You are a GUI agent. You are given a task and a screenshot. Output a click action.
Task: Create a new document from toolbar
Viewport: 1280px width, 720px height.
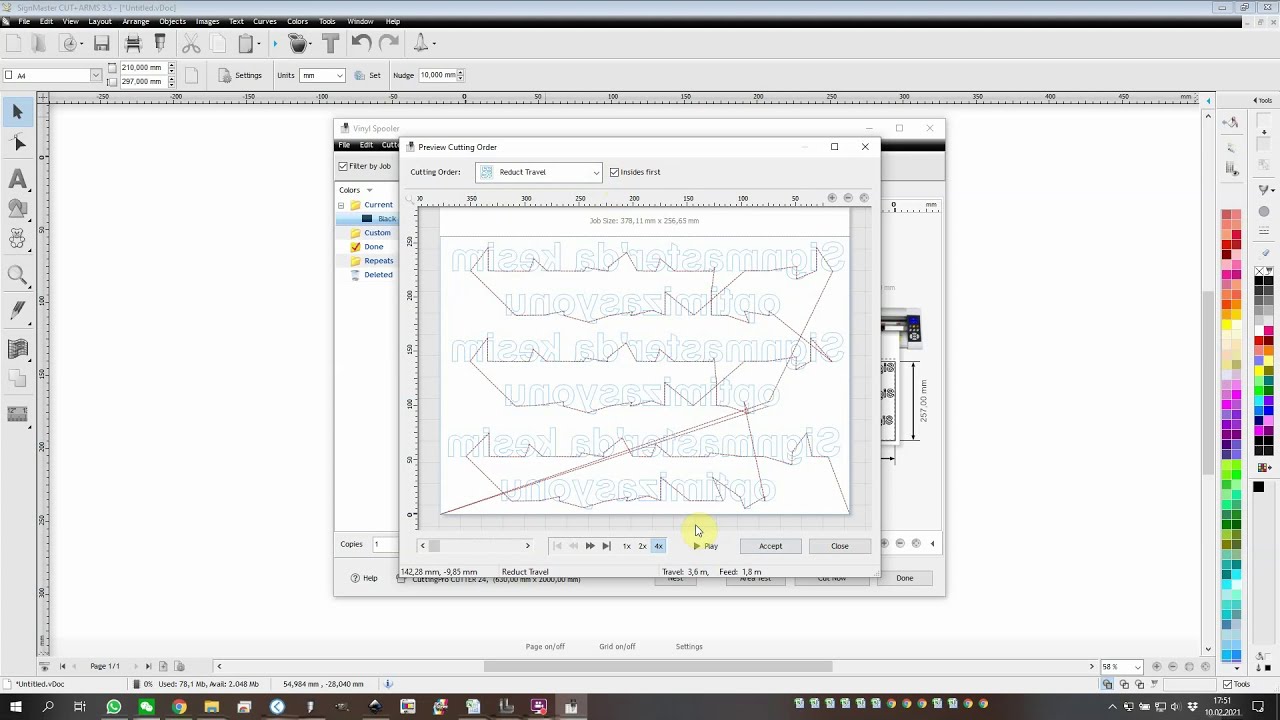point(14,43)
